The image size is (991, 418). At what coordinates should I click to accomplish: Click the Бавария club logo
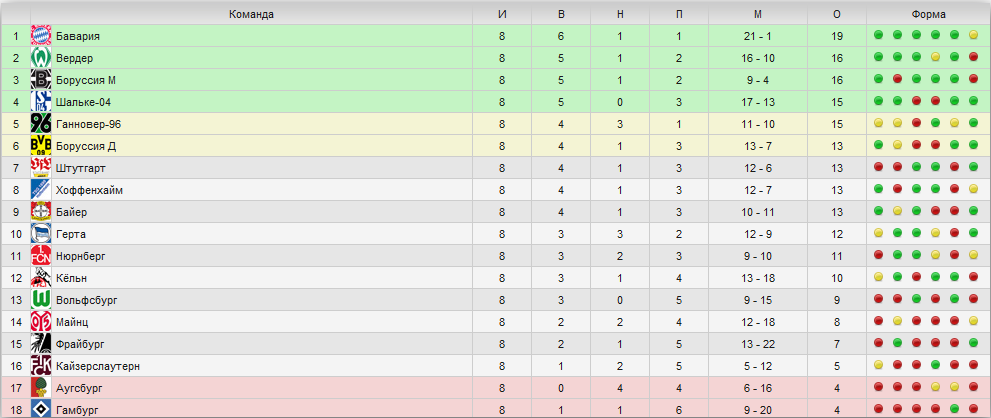click(x=41, y=36)
